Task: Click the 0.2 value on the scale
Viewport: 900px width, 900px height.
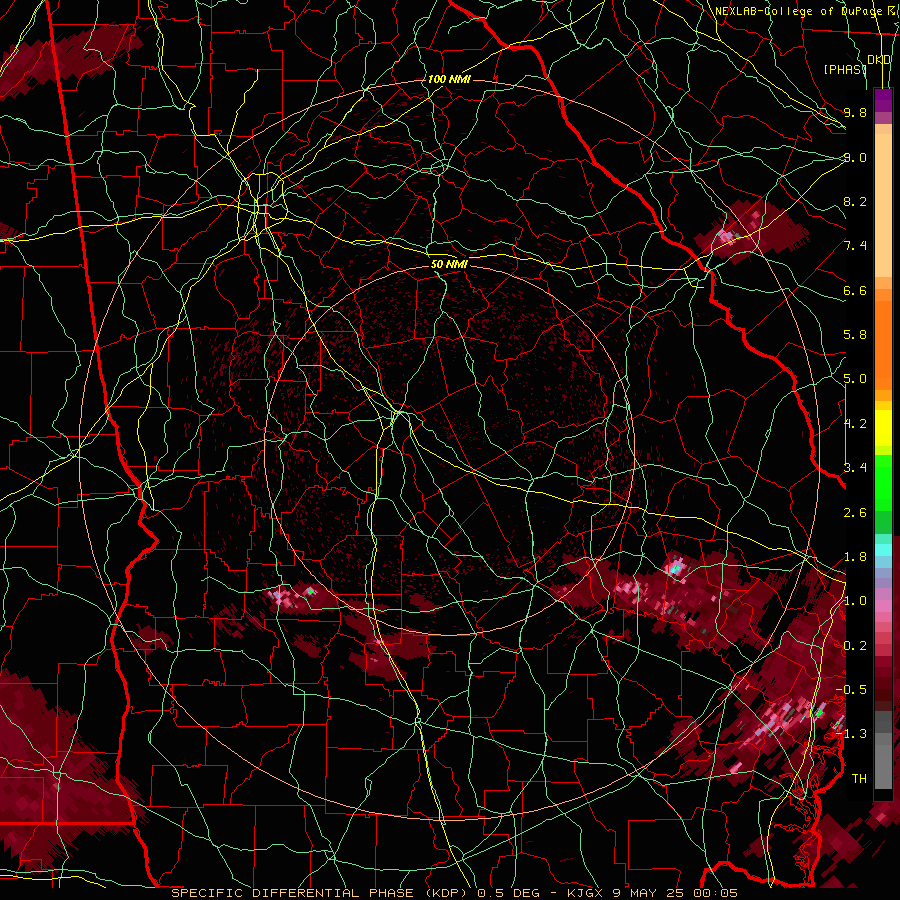Action: point(855,646)
